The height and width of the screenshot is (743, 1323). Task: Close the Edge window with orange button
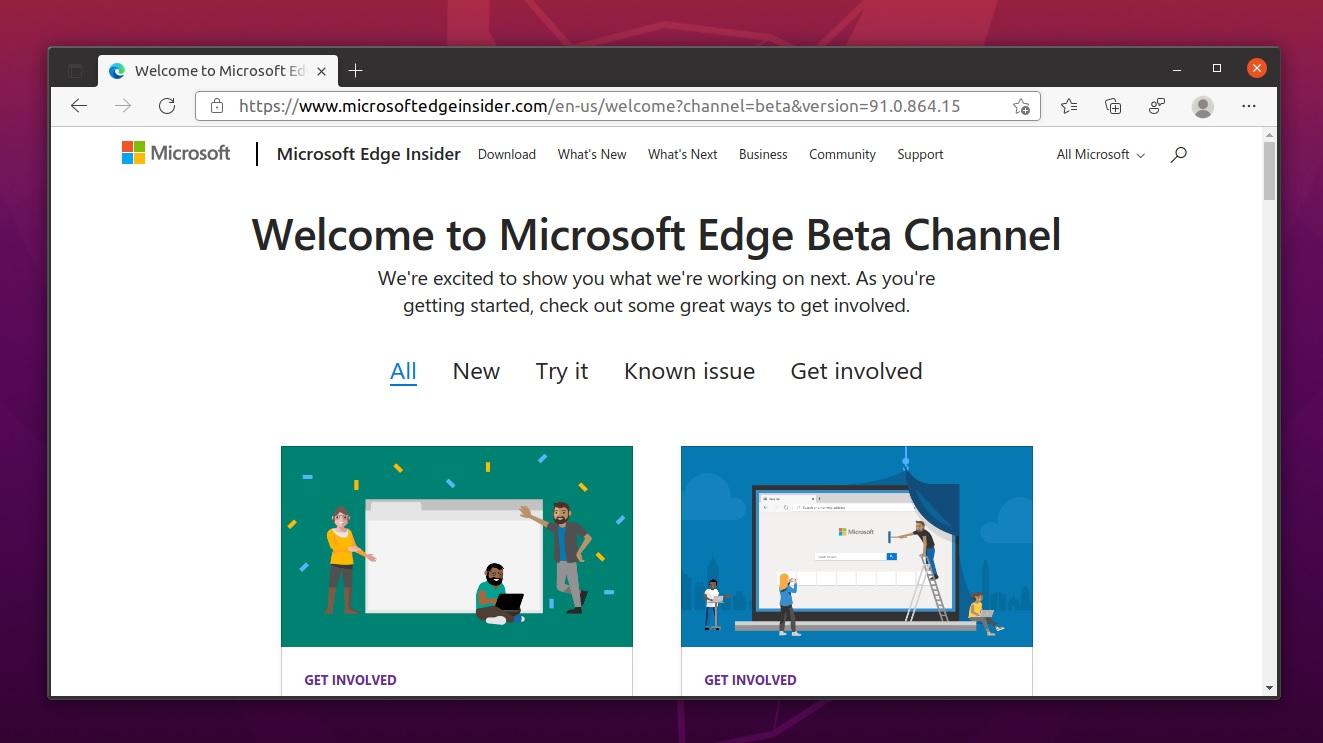point(1257,68)
